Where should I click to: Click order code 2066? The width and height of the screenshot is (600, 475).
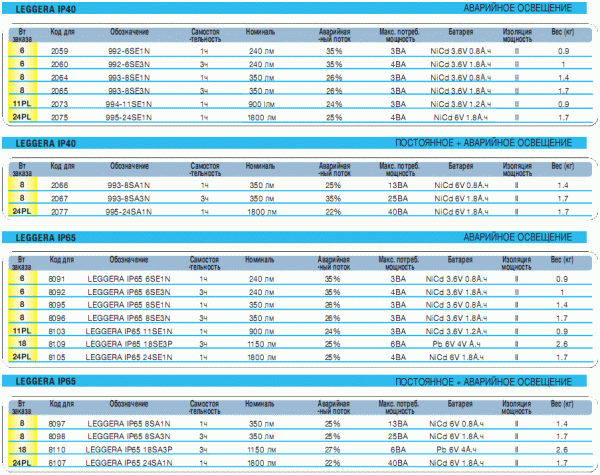click(59, 185)
